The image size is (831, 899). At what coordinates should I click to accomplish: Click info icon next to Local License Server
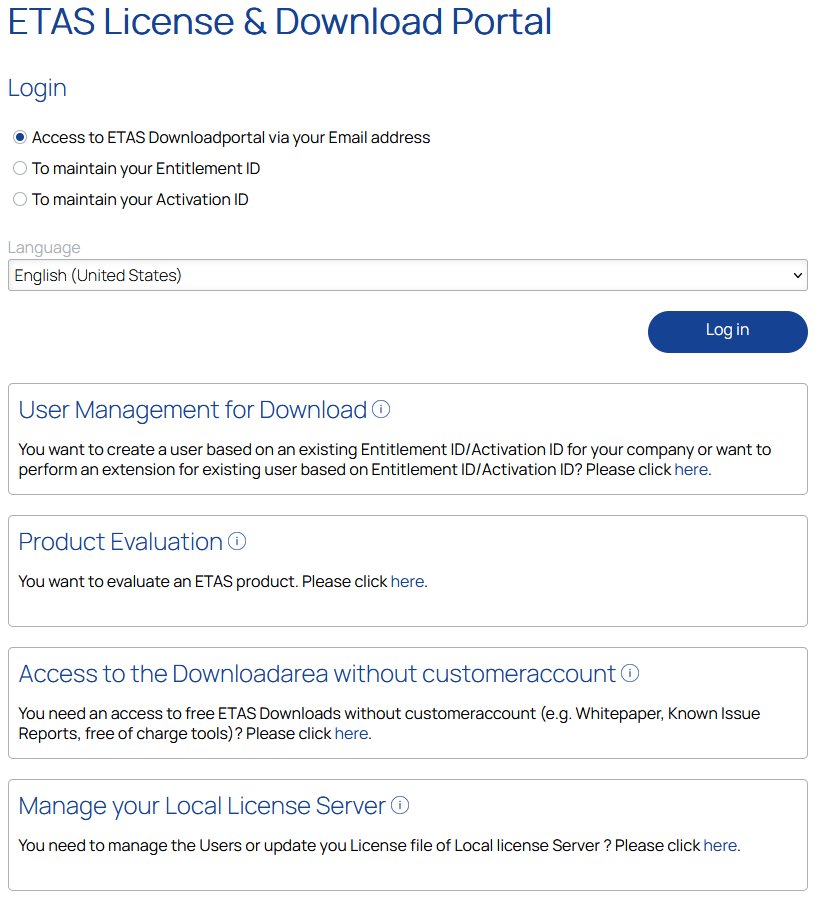[400, 805]
